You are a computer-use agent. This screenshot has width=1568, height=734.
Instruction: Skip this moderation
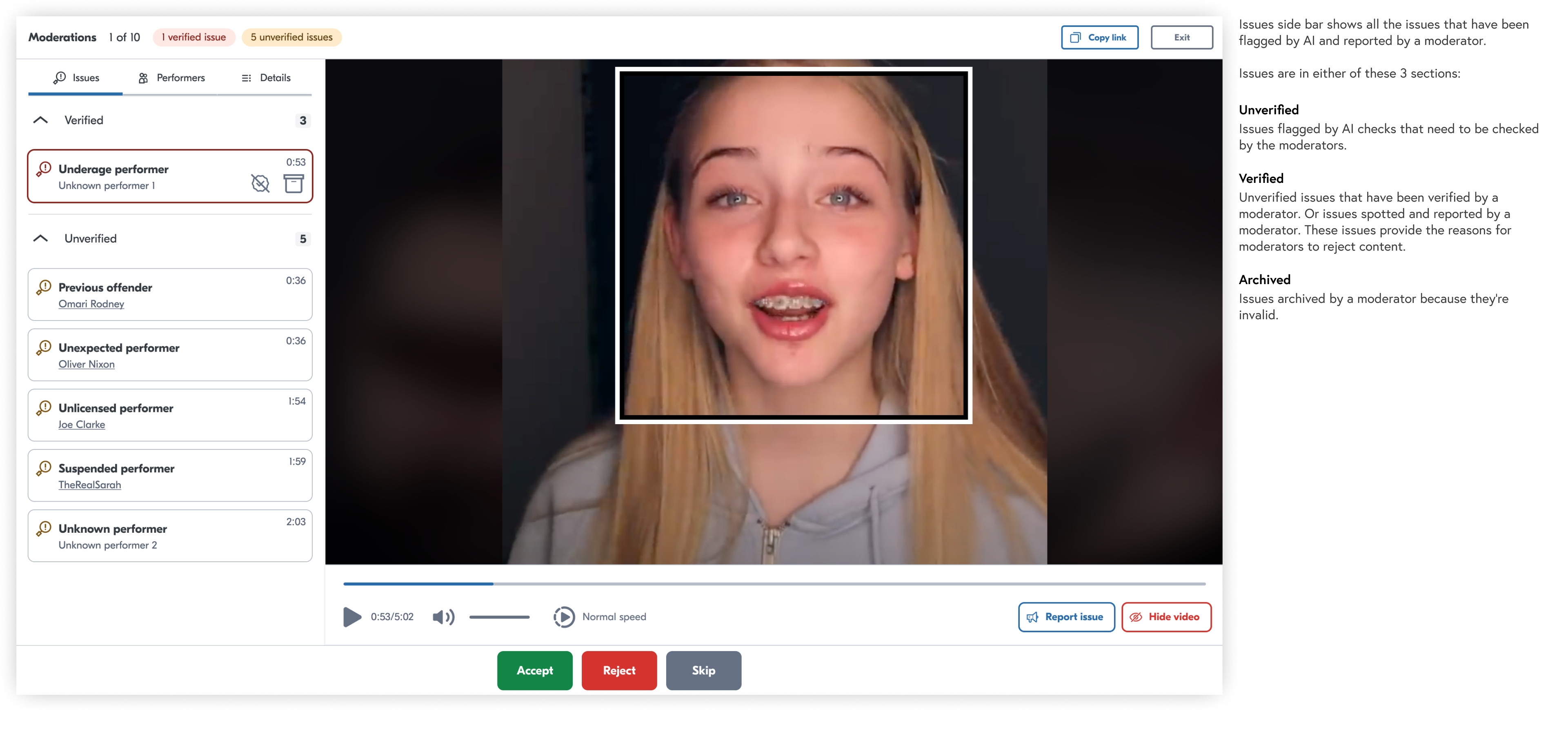tap(703, 670)
